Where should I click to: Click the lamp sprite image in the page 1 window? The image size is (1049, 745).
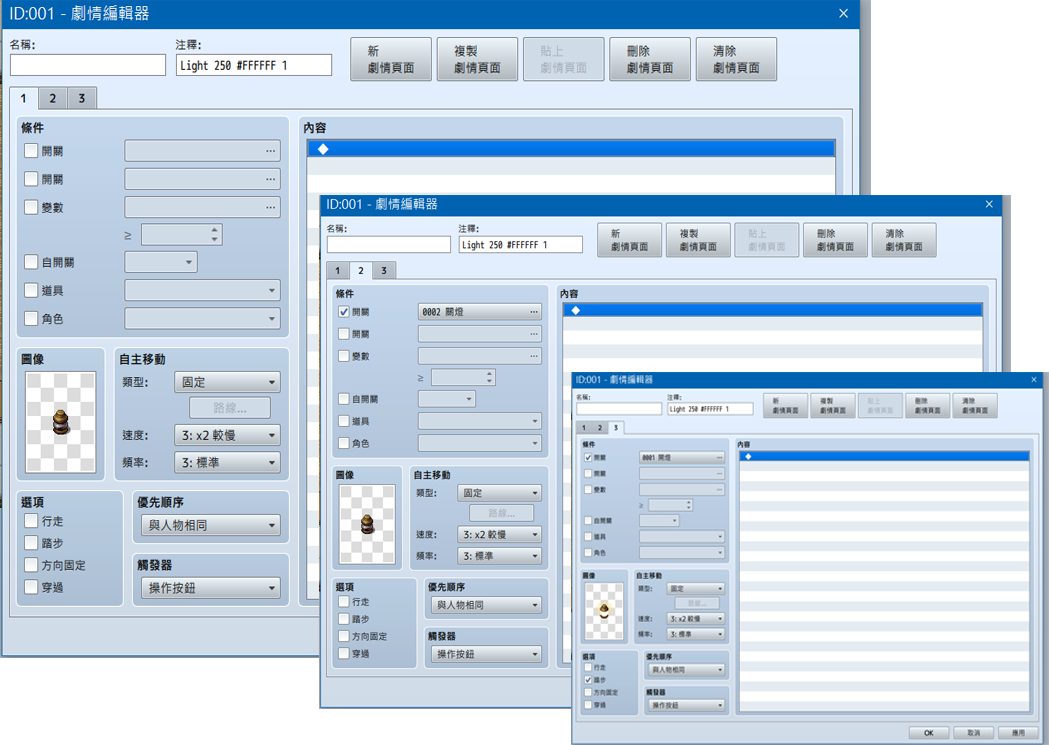pos(60,422)
